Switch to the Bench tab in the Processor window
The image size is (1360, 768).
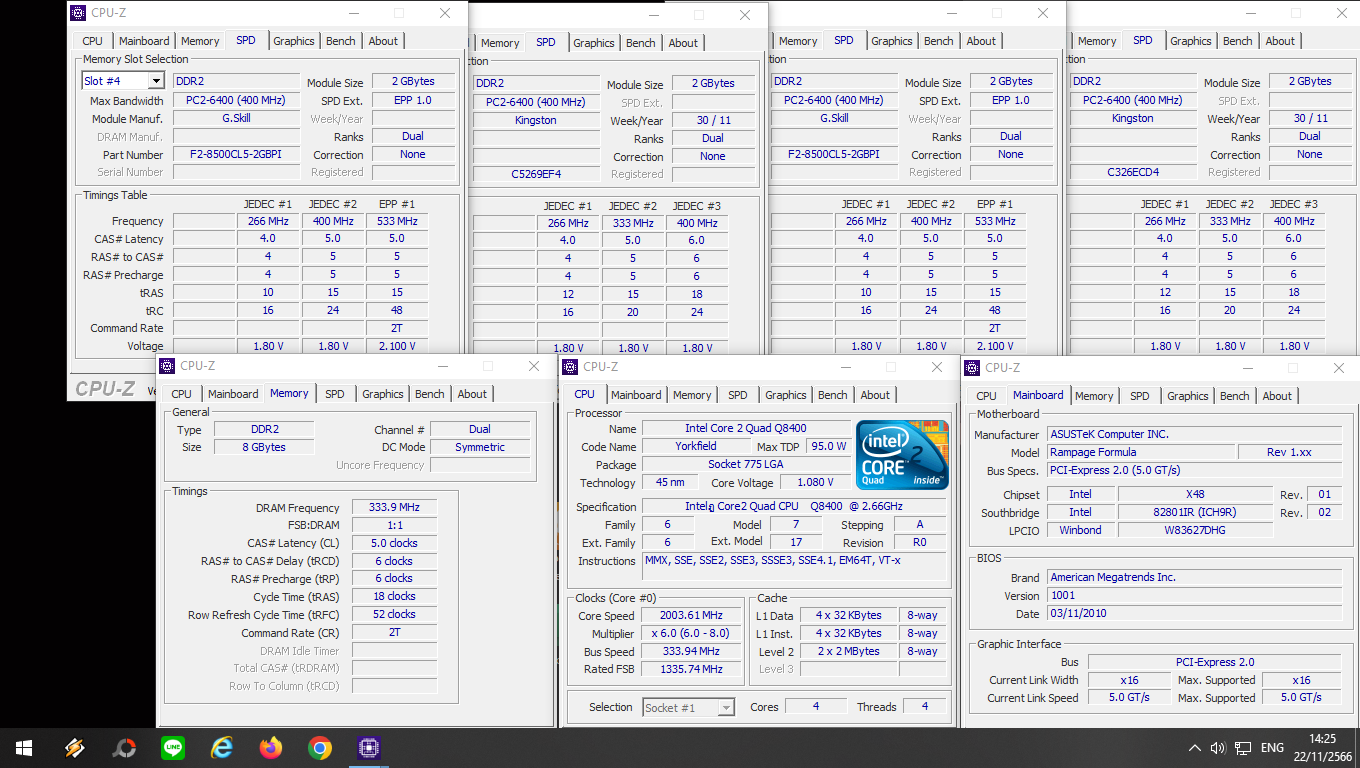click(x=833, y=395)
